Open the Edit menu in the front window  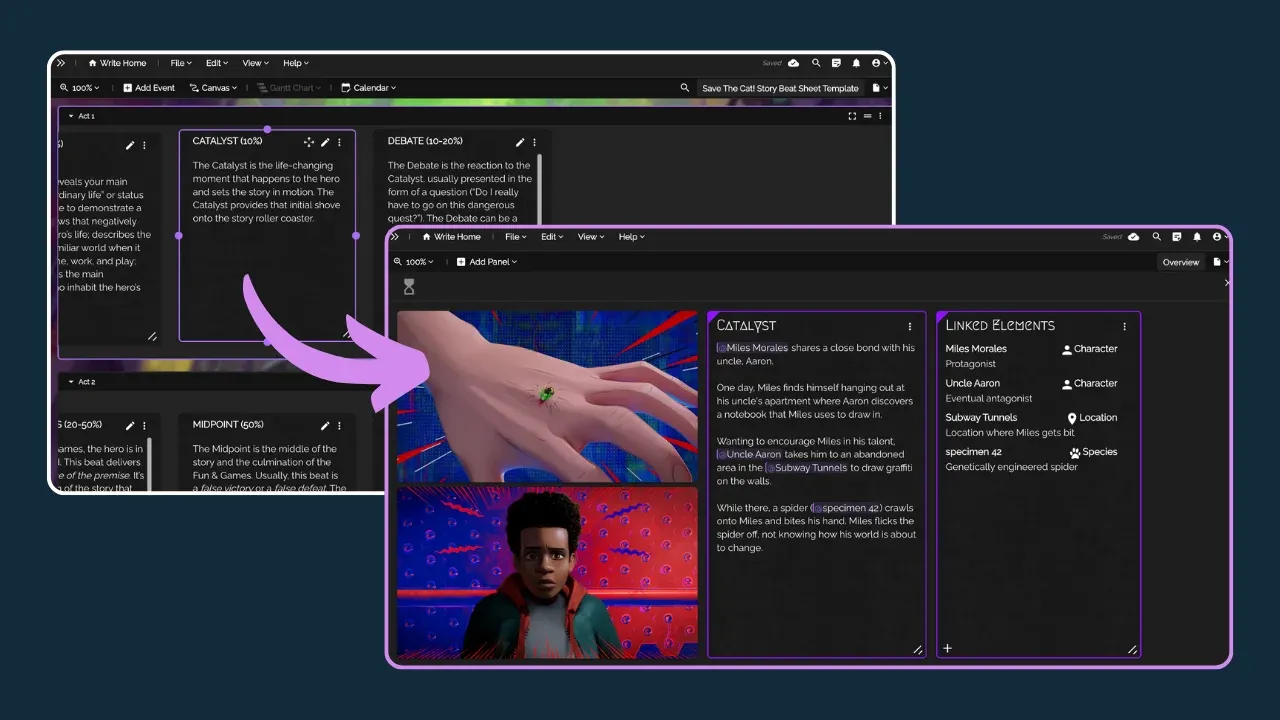pos(552,237)
